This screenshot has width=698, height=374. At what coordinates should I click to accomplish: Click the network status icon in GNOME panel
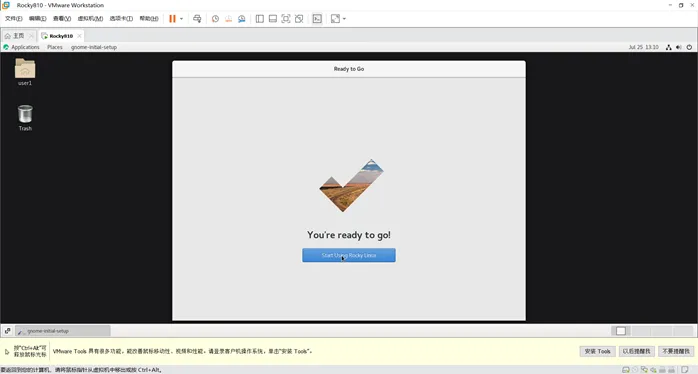pyautogui.click(x=668, y=47)
